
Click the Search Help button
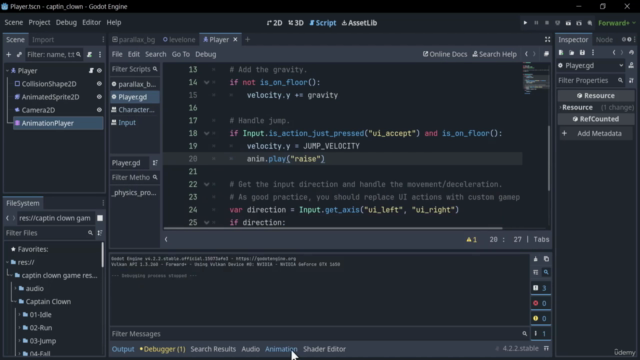[494, 54]
